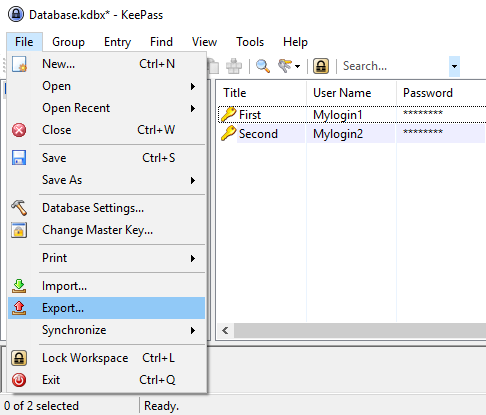Expand the Synchronize submenu

click(x=193, y=330)
